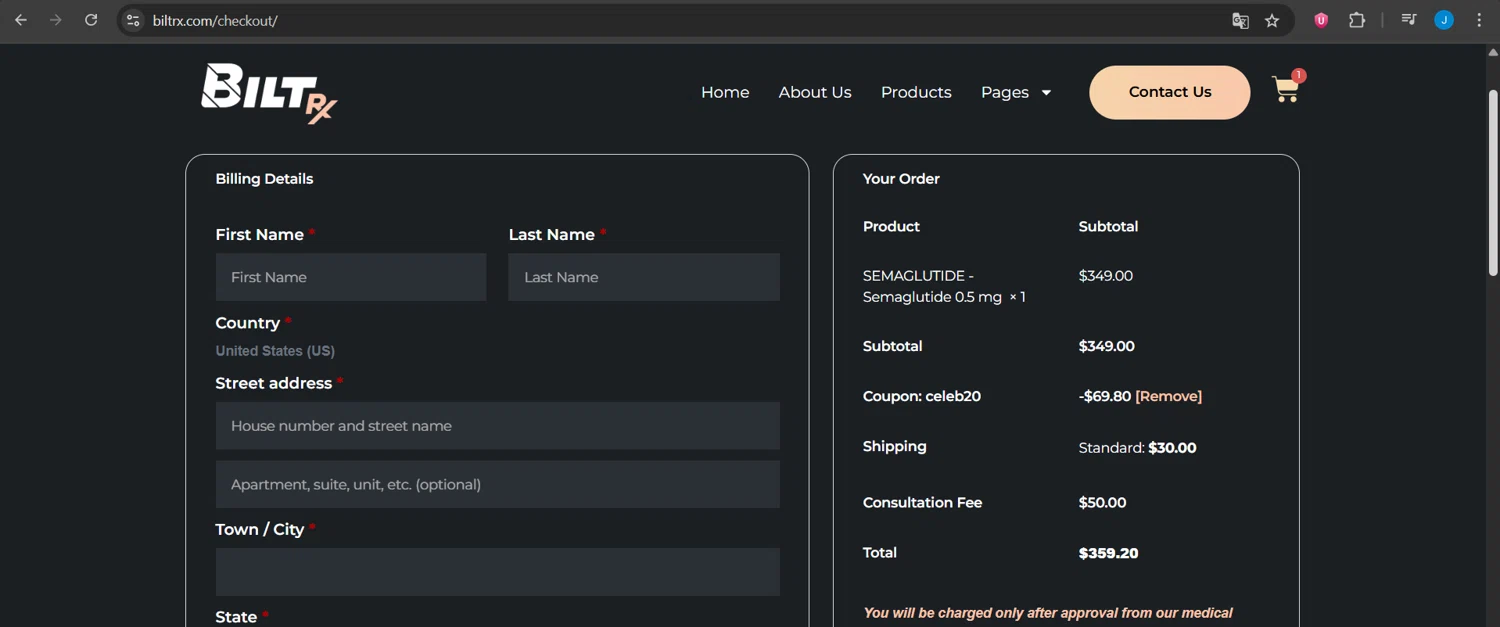This screenshot has height=627, width=1500.
Task: Open the browser profile avatar
Action: pos(1444,20)
